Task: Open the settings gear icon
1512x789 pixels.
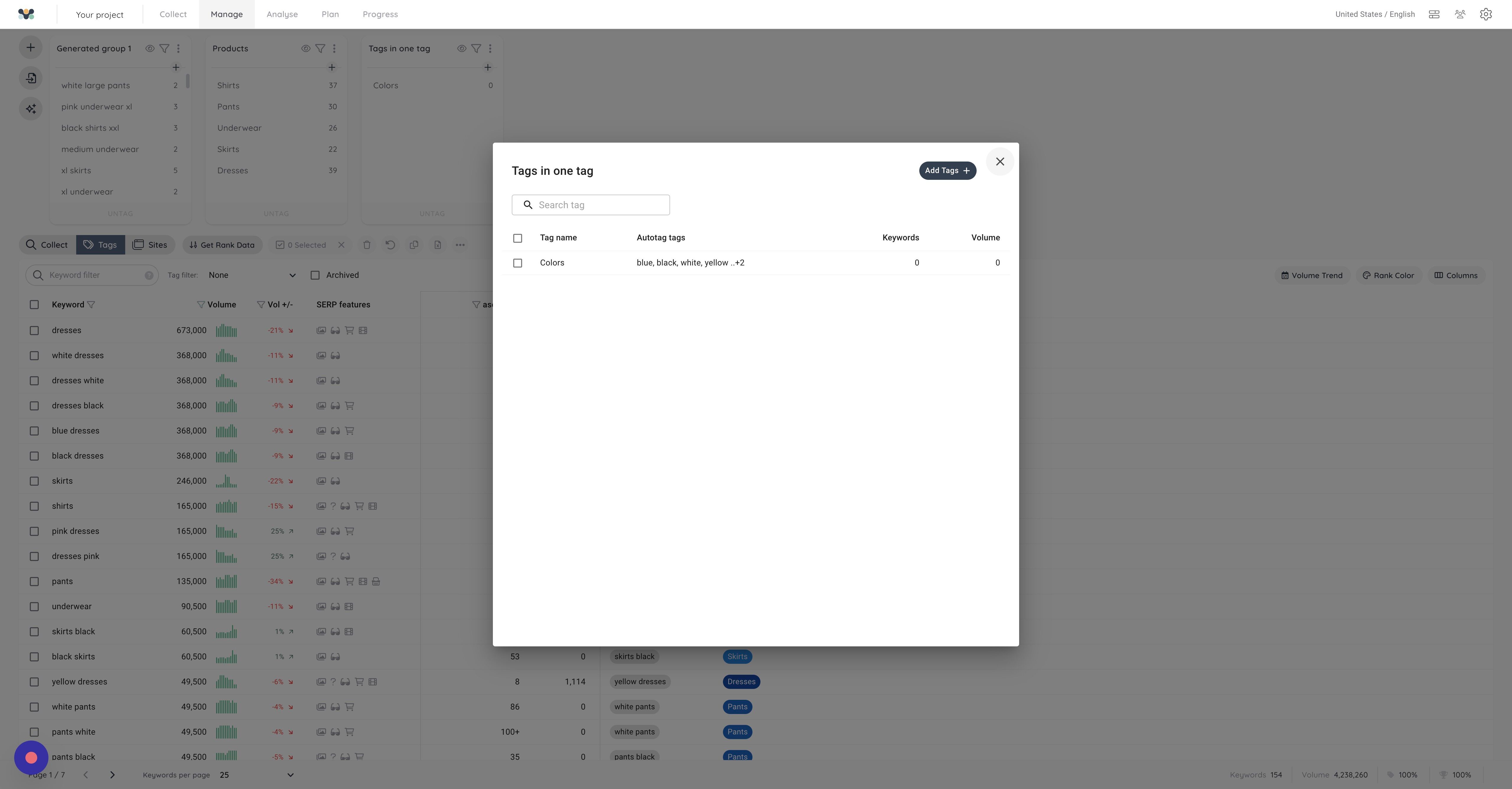Action: tap(1486, 14)
